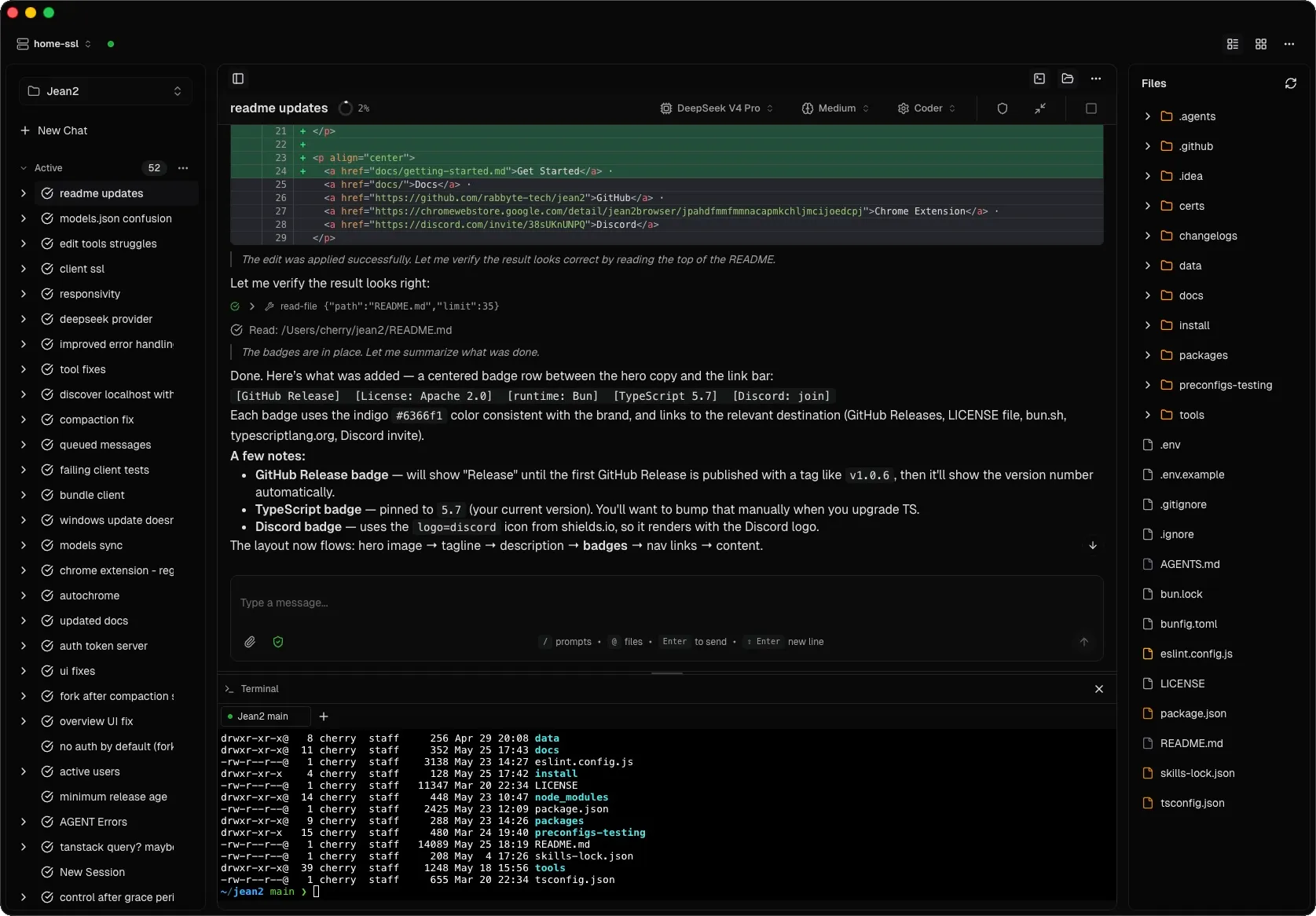Open Active chats three-dot menu

[183, 168]
